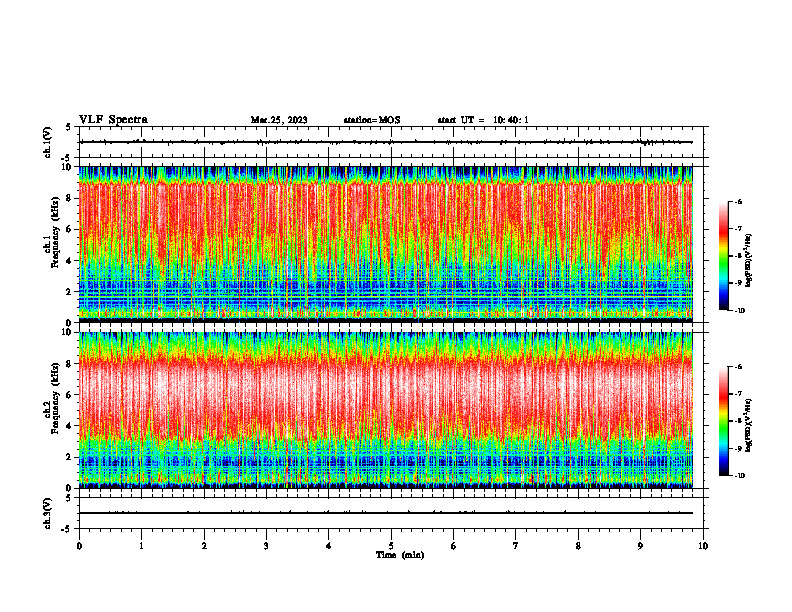This screenshot has height=612, width=792.
Task: Click the "ch.1(V)" waveform axis label
Action: [x=48, y=142]
